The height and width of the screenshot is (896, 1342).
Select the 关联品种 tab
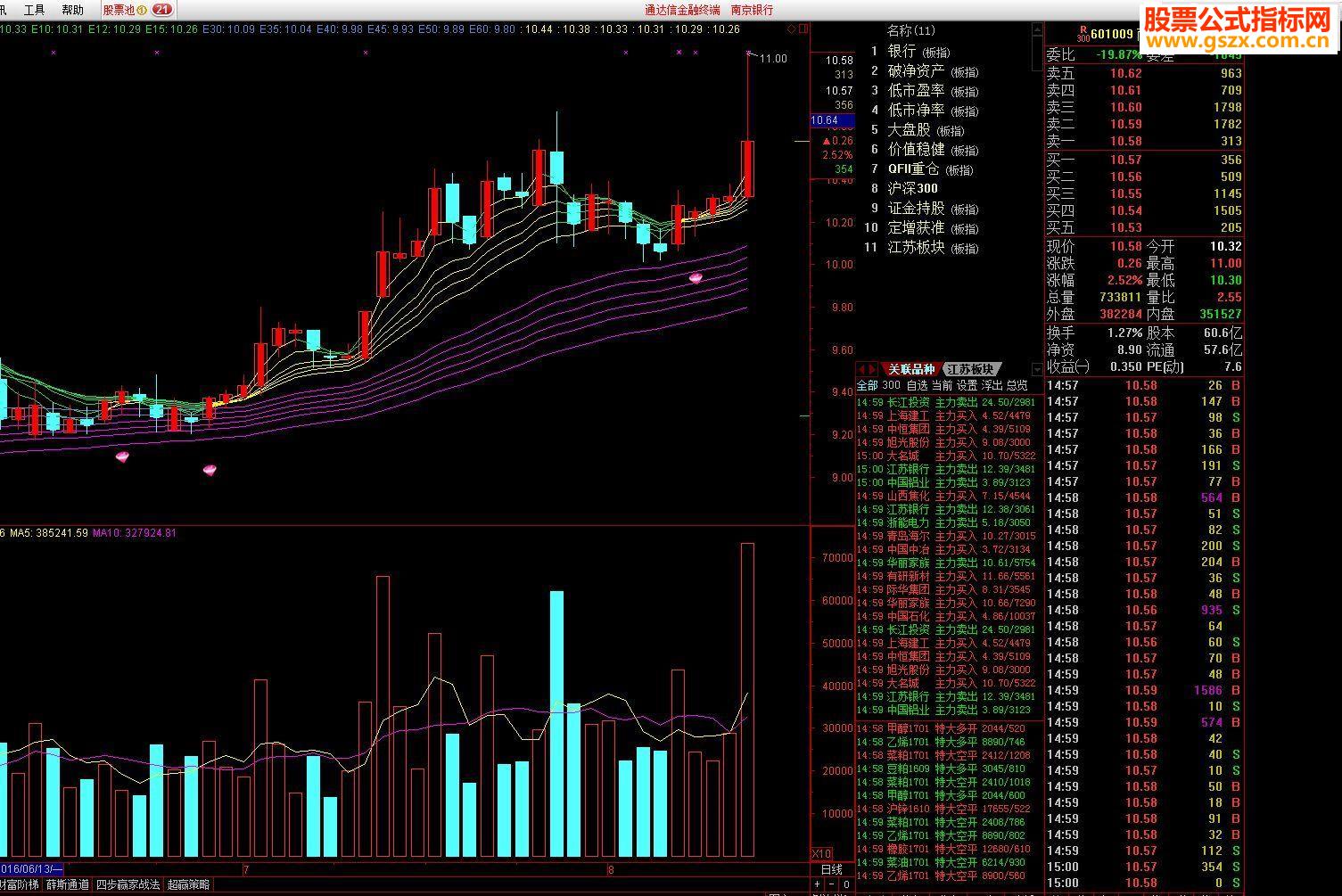(x=910, y=369)
